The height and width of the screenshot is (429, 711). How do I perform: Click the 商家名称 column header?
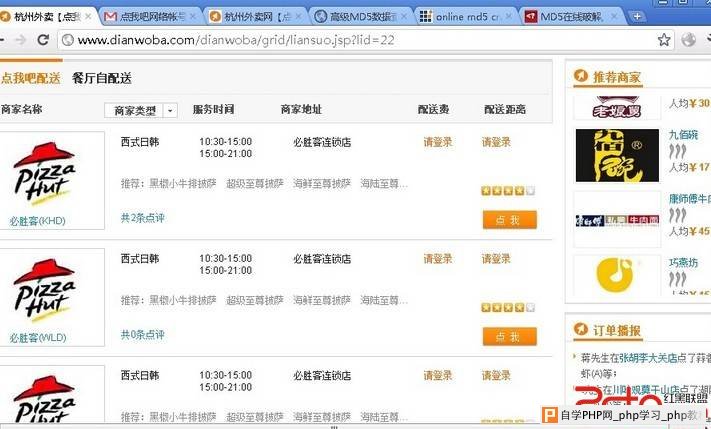coord(21,109)
